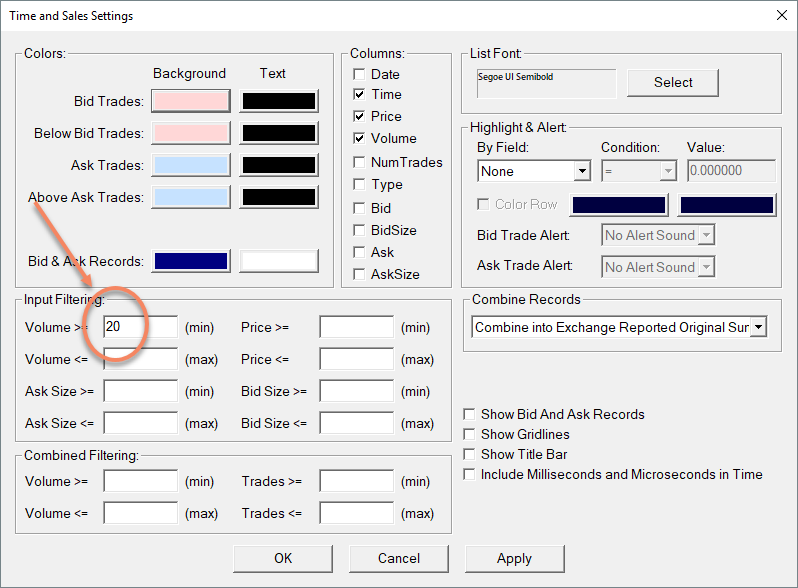Confirm settings with the OK button
798x588 pixels.
coord(283,558)
